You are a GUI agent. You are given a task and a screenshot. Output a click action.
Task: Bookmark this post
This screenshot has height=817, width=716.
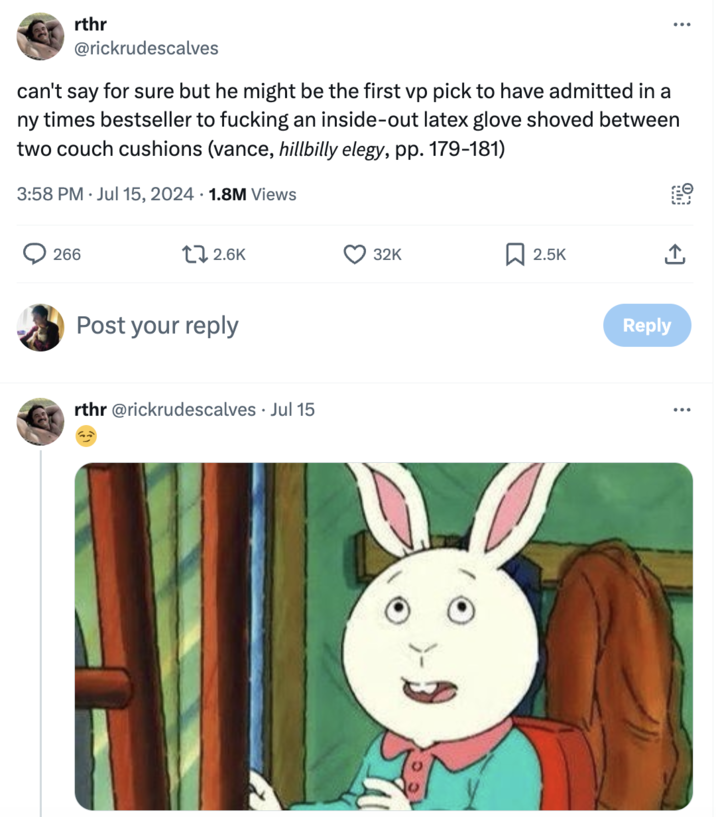(x=514, y=255)
